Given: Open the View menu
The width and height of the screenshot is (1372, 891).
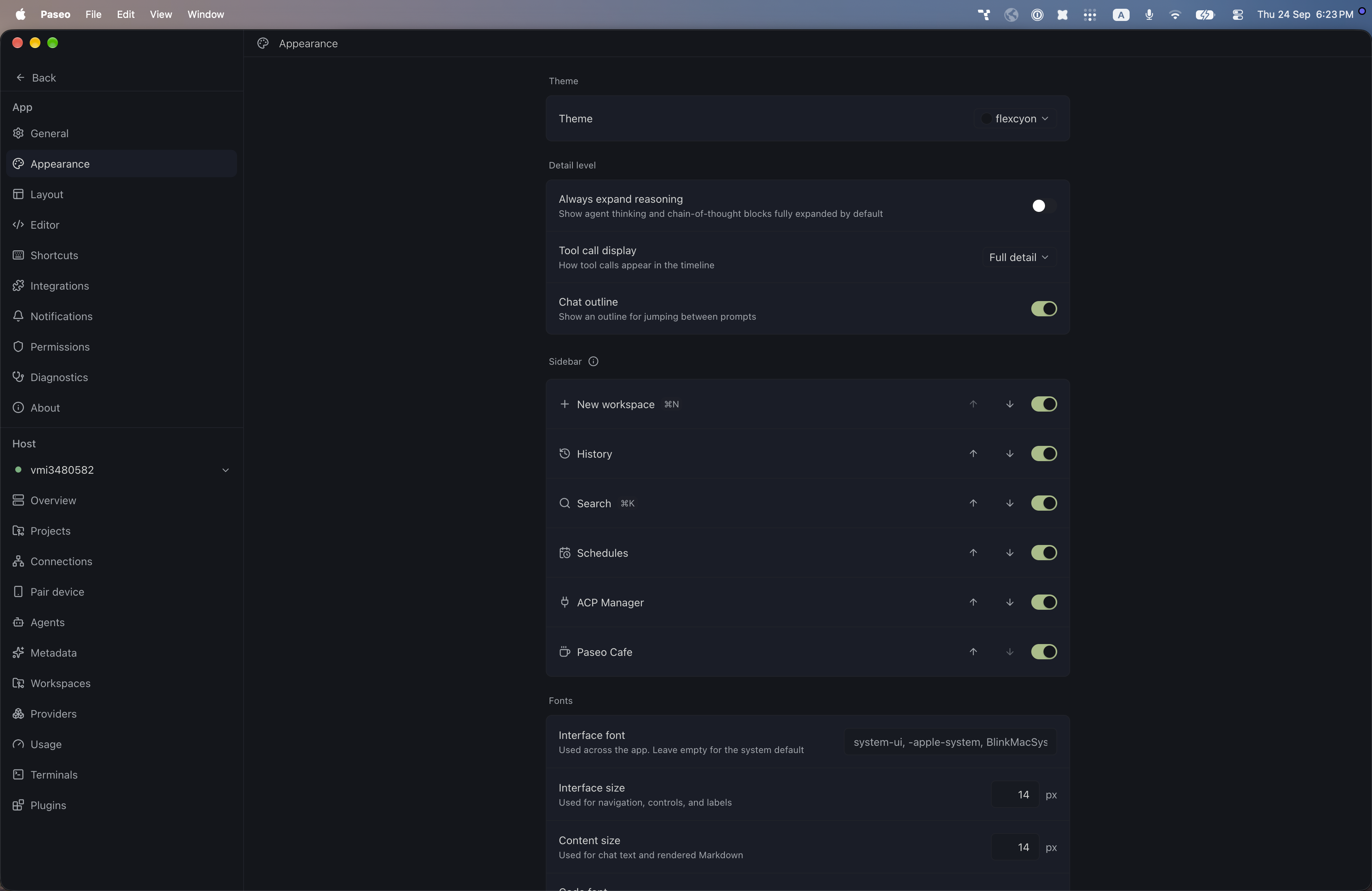Looking at the screenshot, I should 161,14.
